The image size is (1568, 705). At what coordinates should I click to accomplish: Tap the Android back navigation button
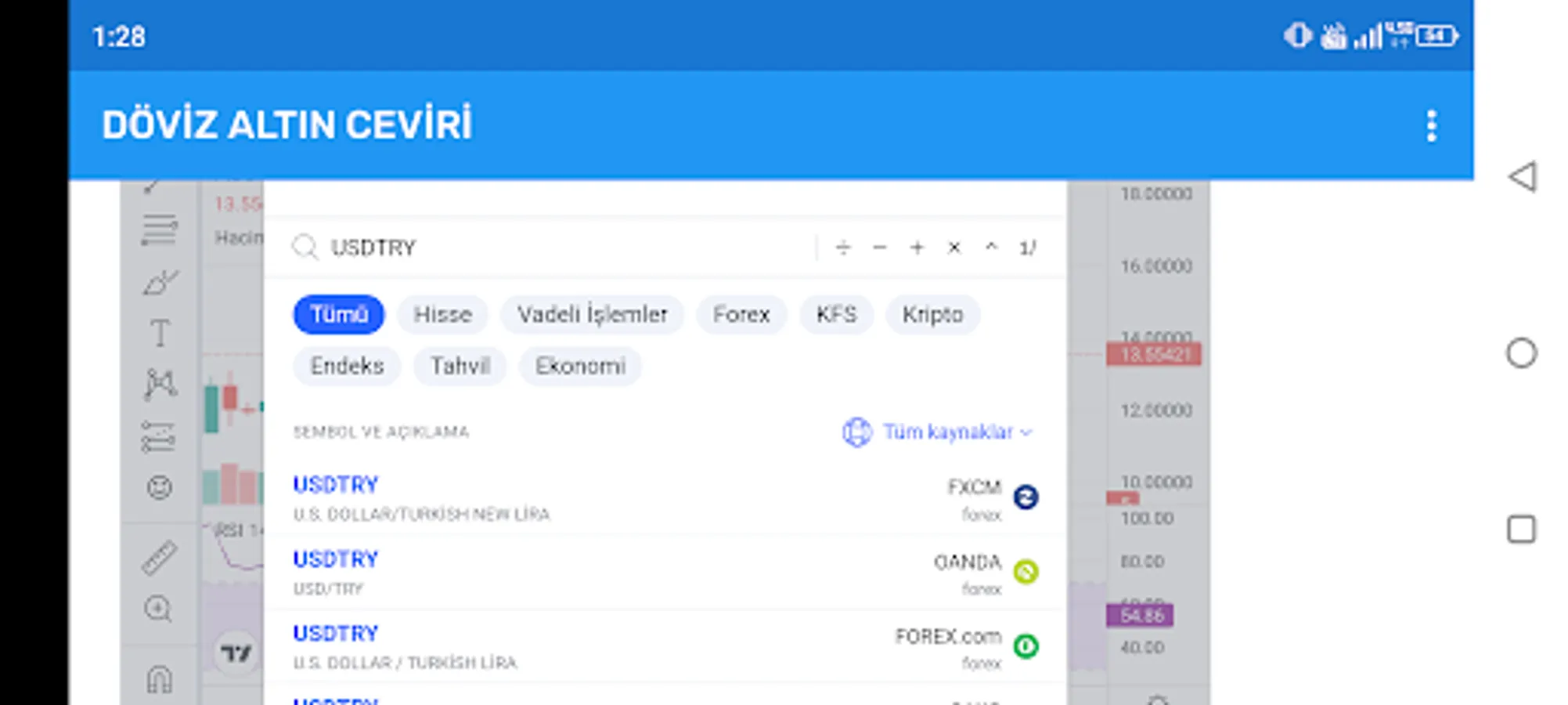[x=1523, y=177]
